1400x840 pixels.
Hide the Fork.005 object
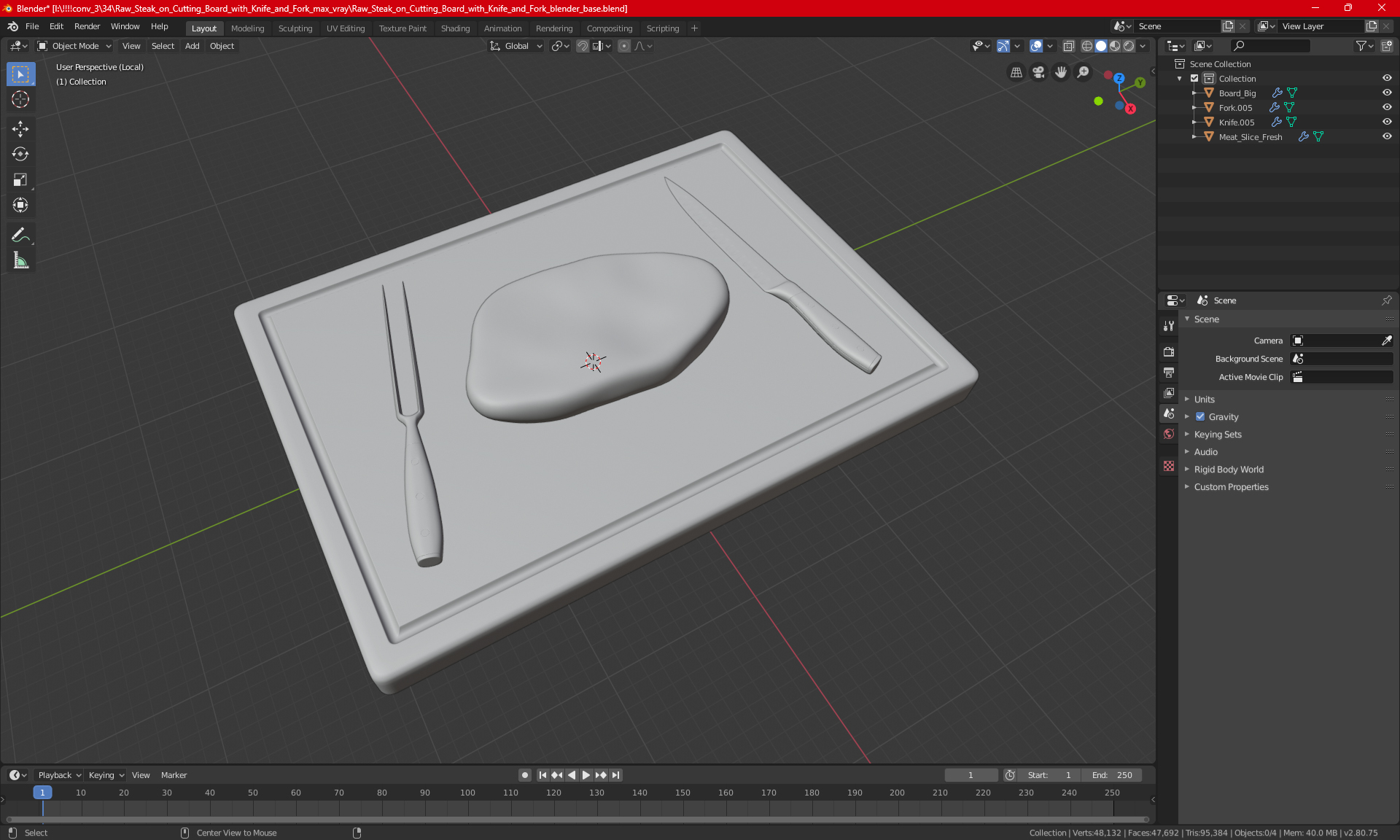point(1387,107)
